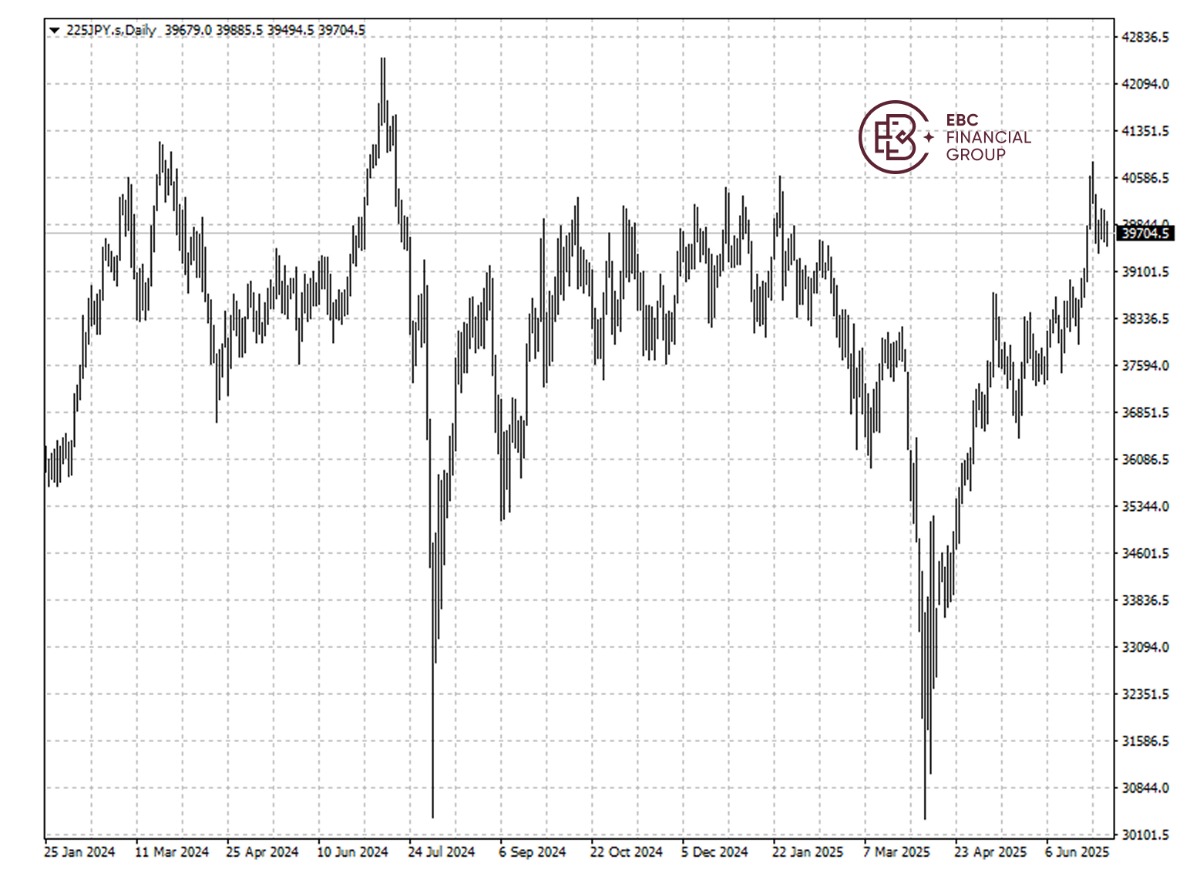Viewport: 1200px width, 883px height.
Task: Click the 30844.0 price axis label
Action: tap(1147, 789)
